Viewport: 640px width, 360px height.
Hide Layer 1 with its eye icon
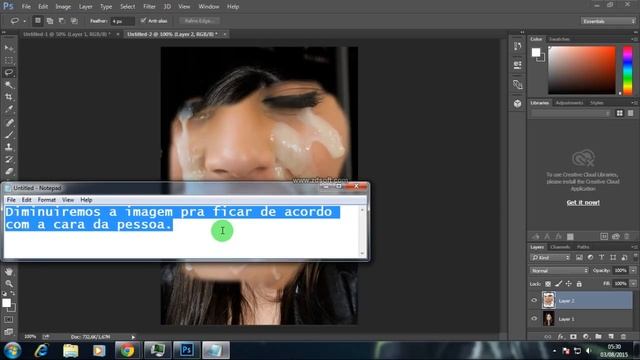(x=534, y=319)
